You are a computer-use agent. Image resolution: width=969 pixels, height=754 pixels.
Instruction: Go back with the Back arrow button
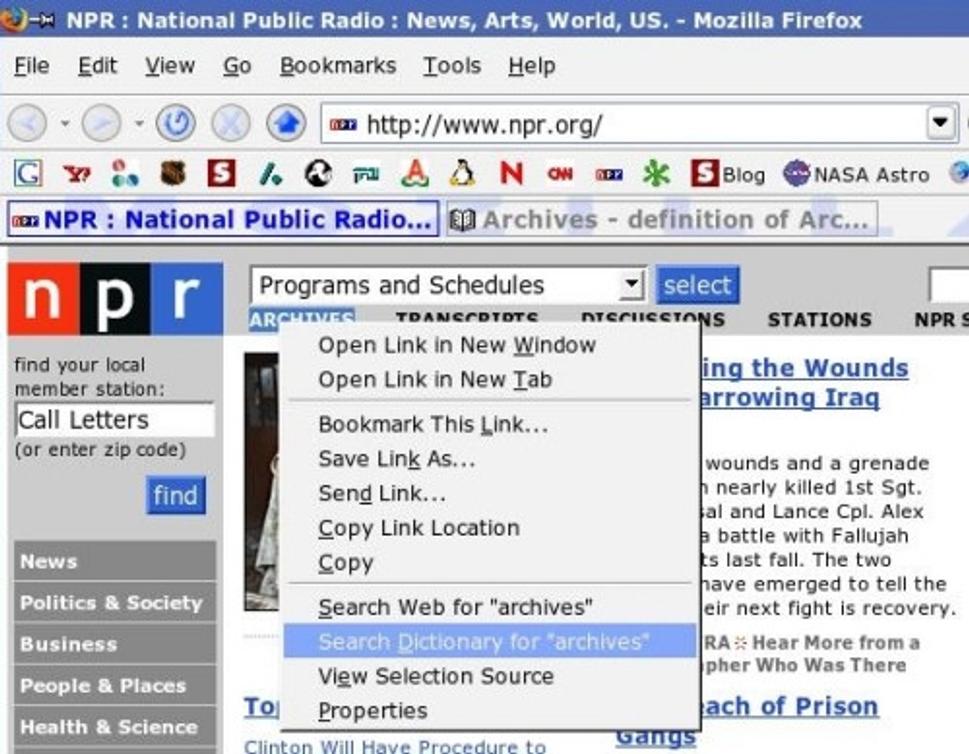(27, 123)
